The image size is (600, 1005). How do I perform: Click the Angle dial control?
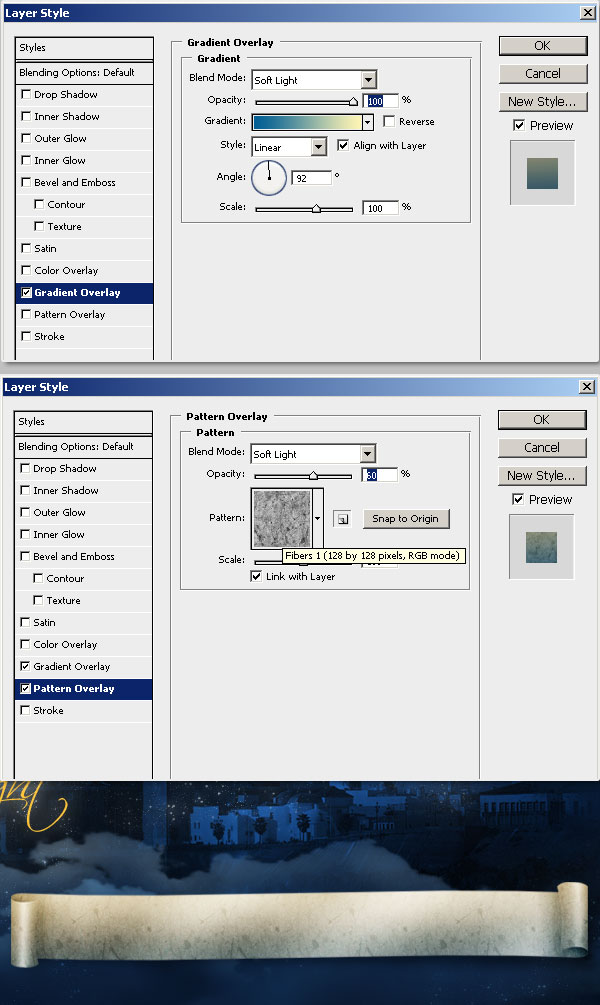tap(269, 178)
